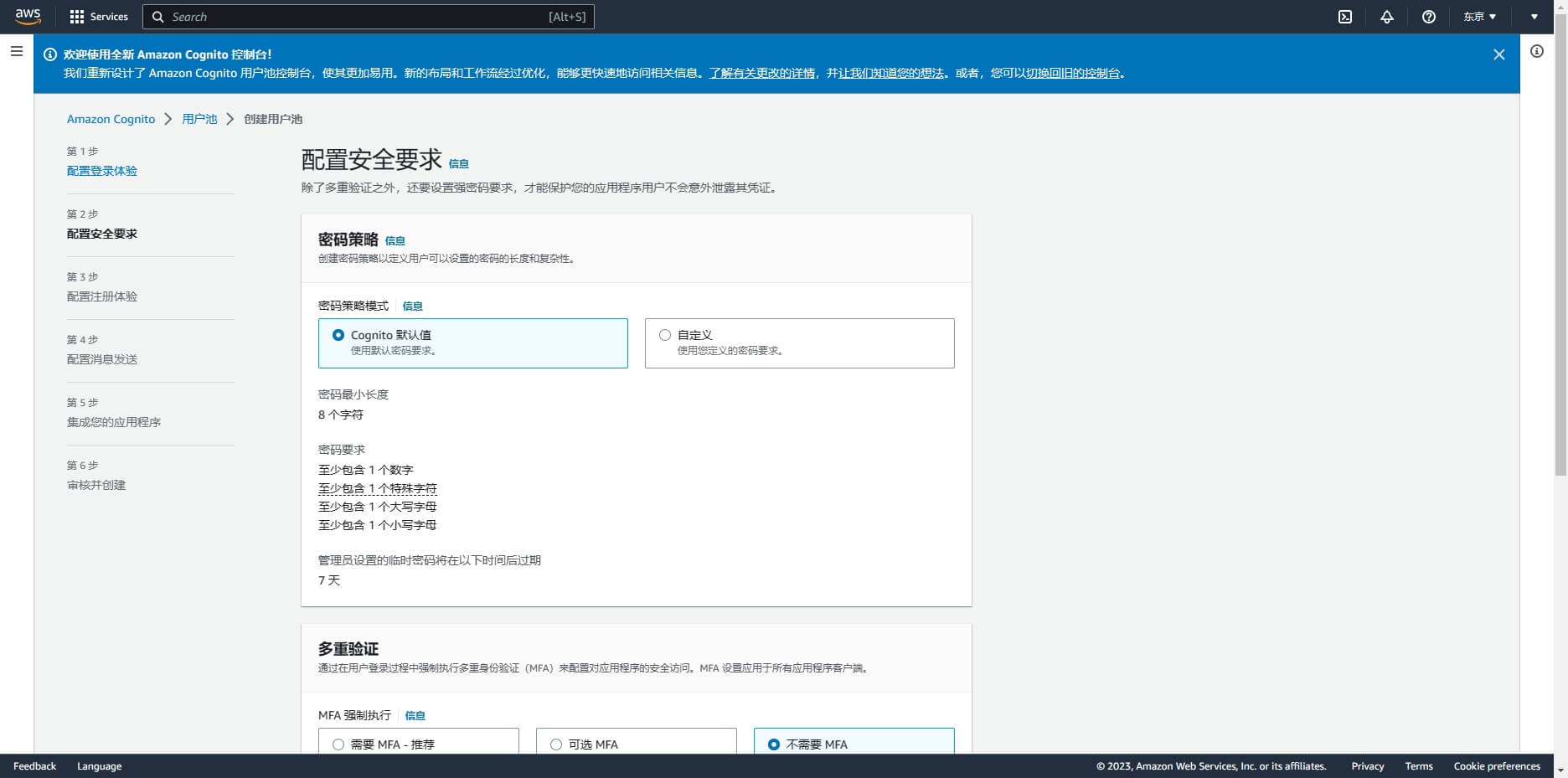This screenshot has height=778, width=1568.
Task: Select the Cognito 默认值 password policy option
Action: [338, 335]
